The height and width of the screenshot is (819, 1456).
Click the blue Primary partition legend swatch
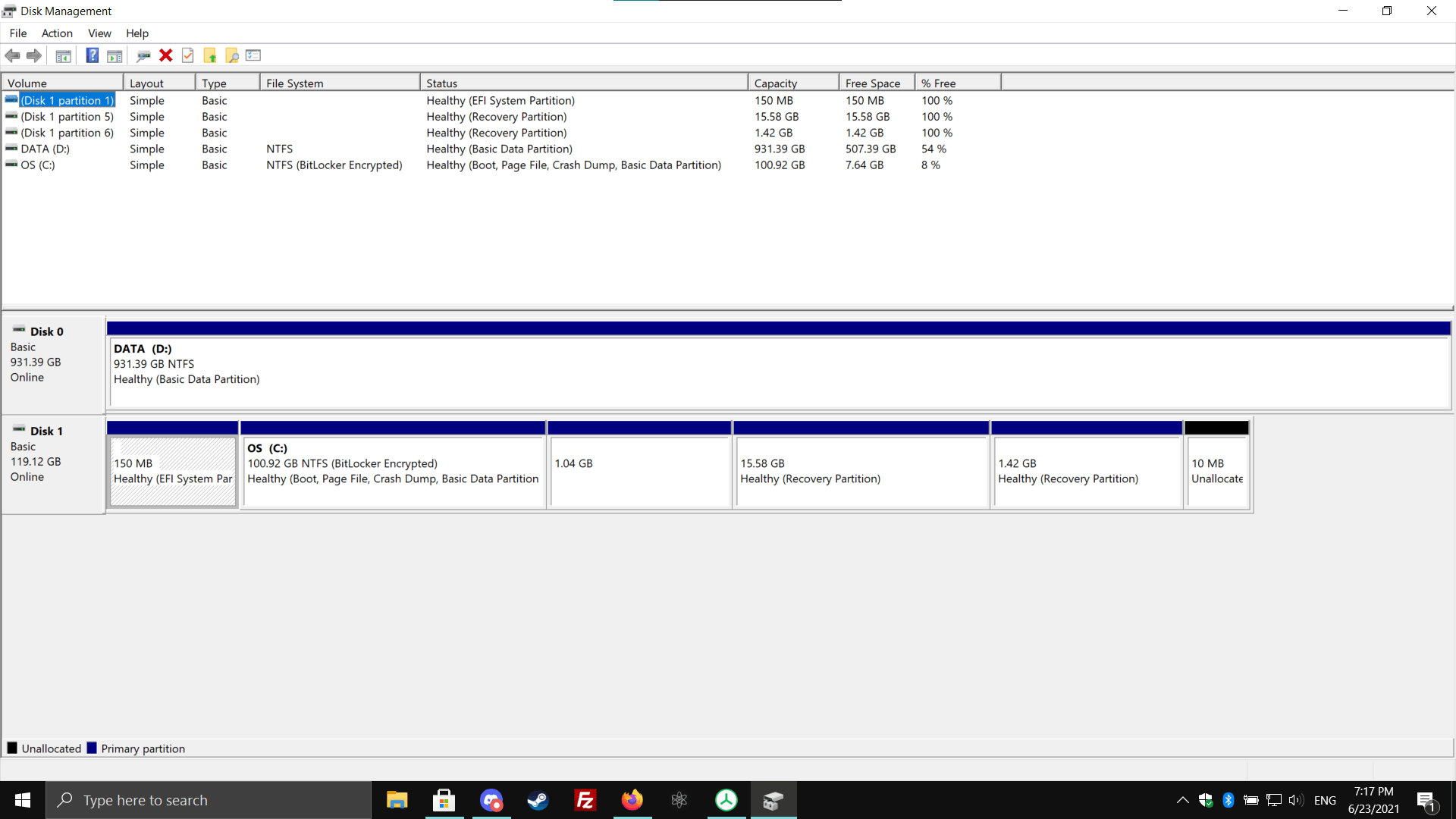(92, 748)
